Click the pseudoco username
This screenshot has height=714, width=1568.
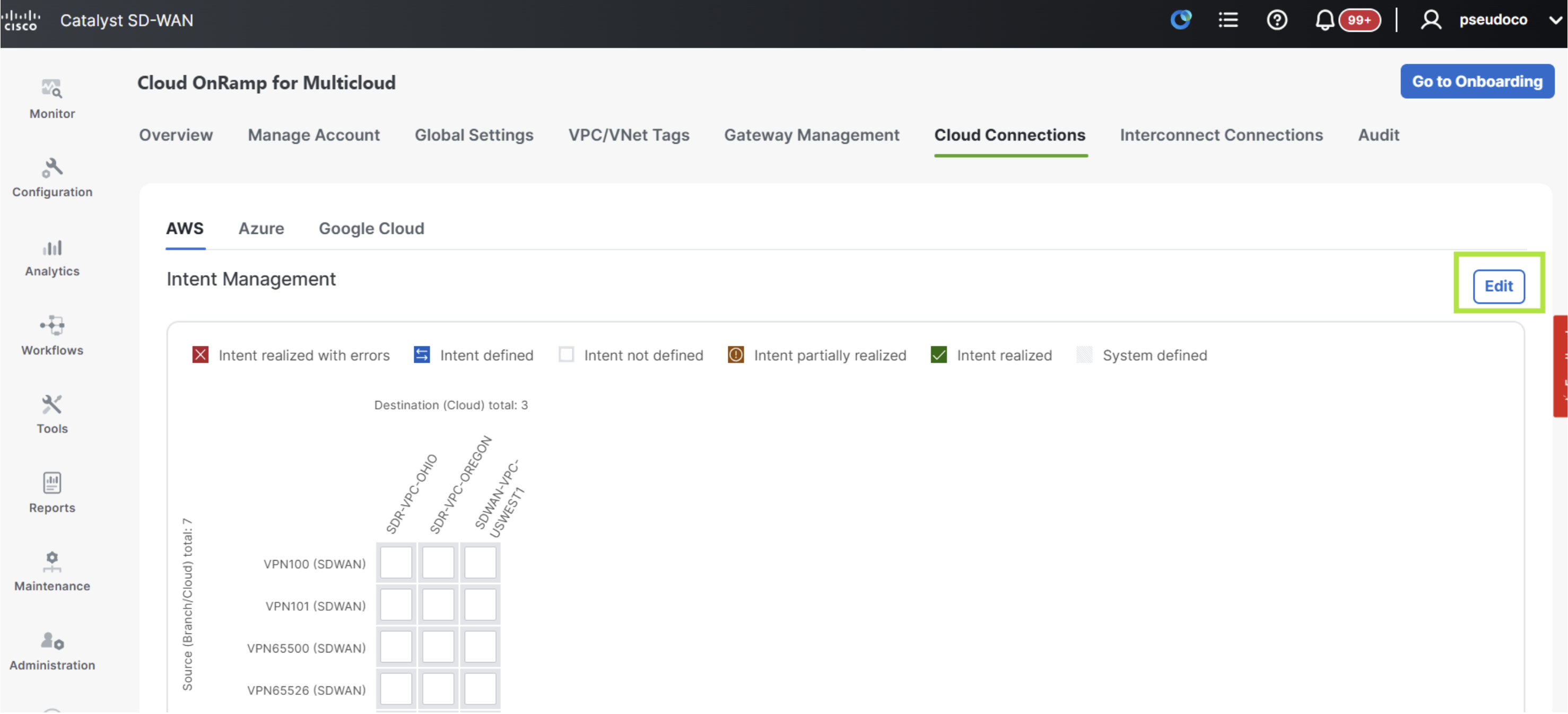coord(1493,20)
